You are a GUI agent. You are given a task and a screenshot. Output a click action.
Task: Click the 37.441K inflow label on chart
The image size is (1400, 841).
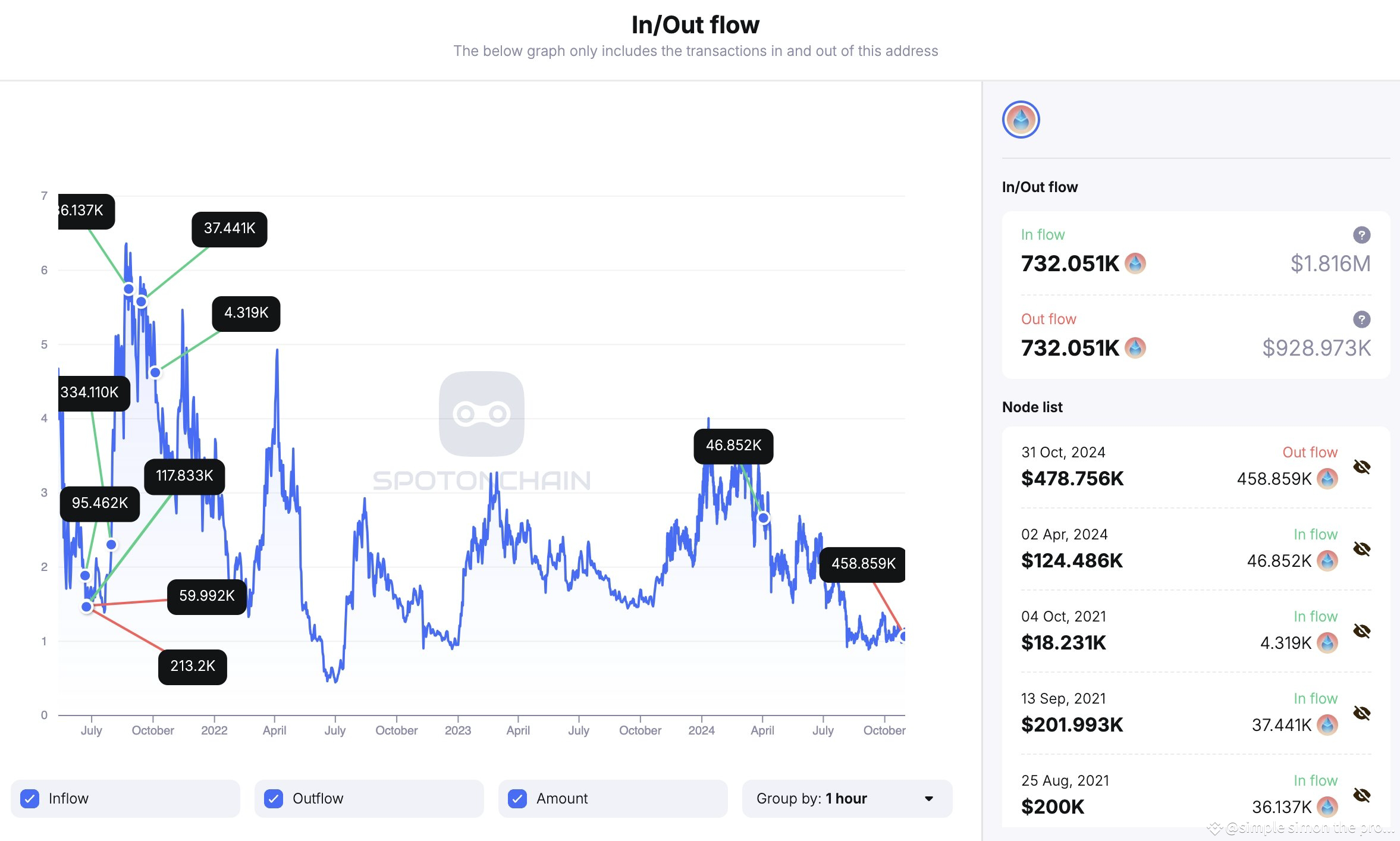(x=230, y=229)
